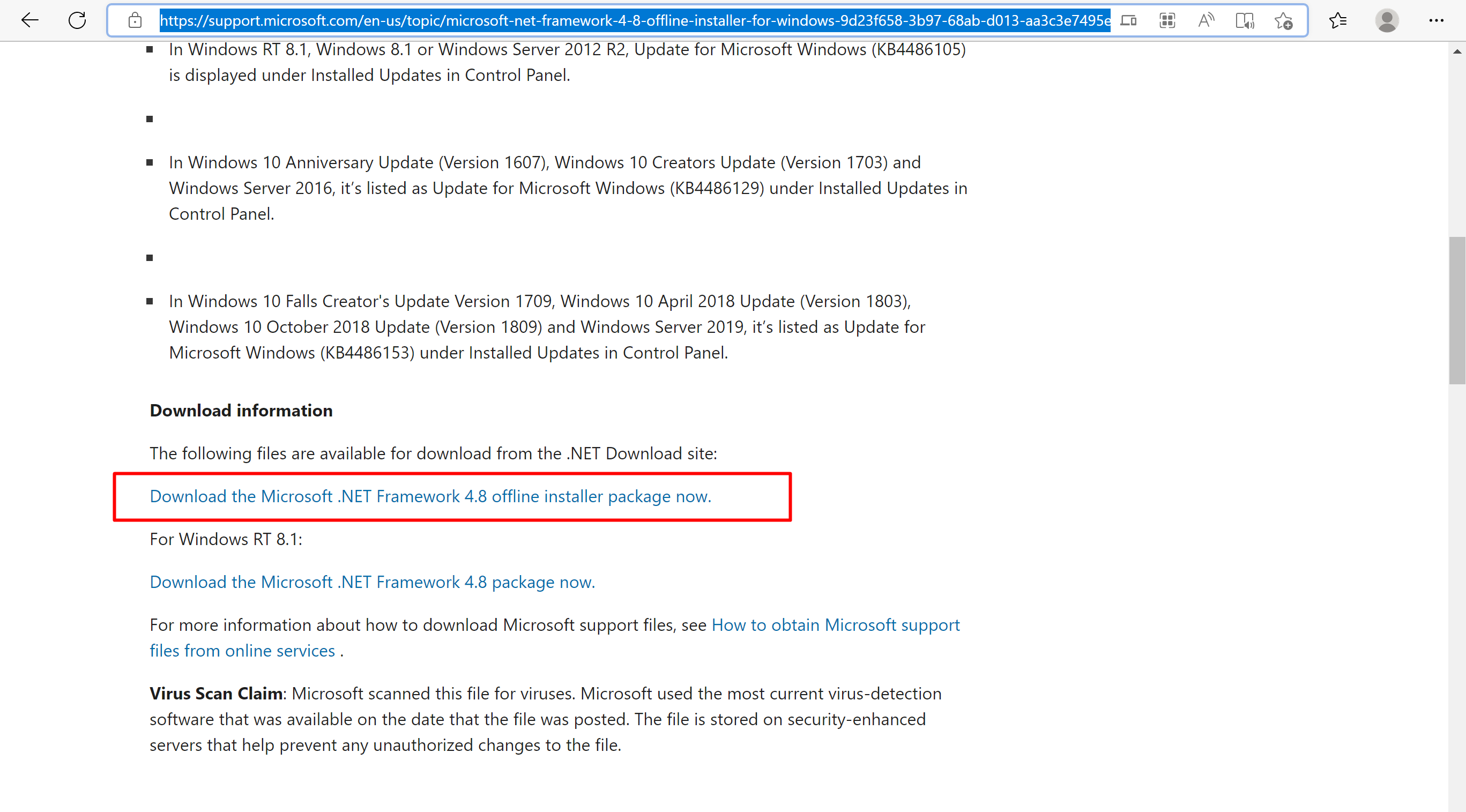Image resolution: width=1466 pixels, height=812 pixels.
Task: Click the KB4486105 paragraph about Windows 8.1
Action: click(x=568, y=62)
